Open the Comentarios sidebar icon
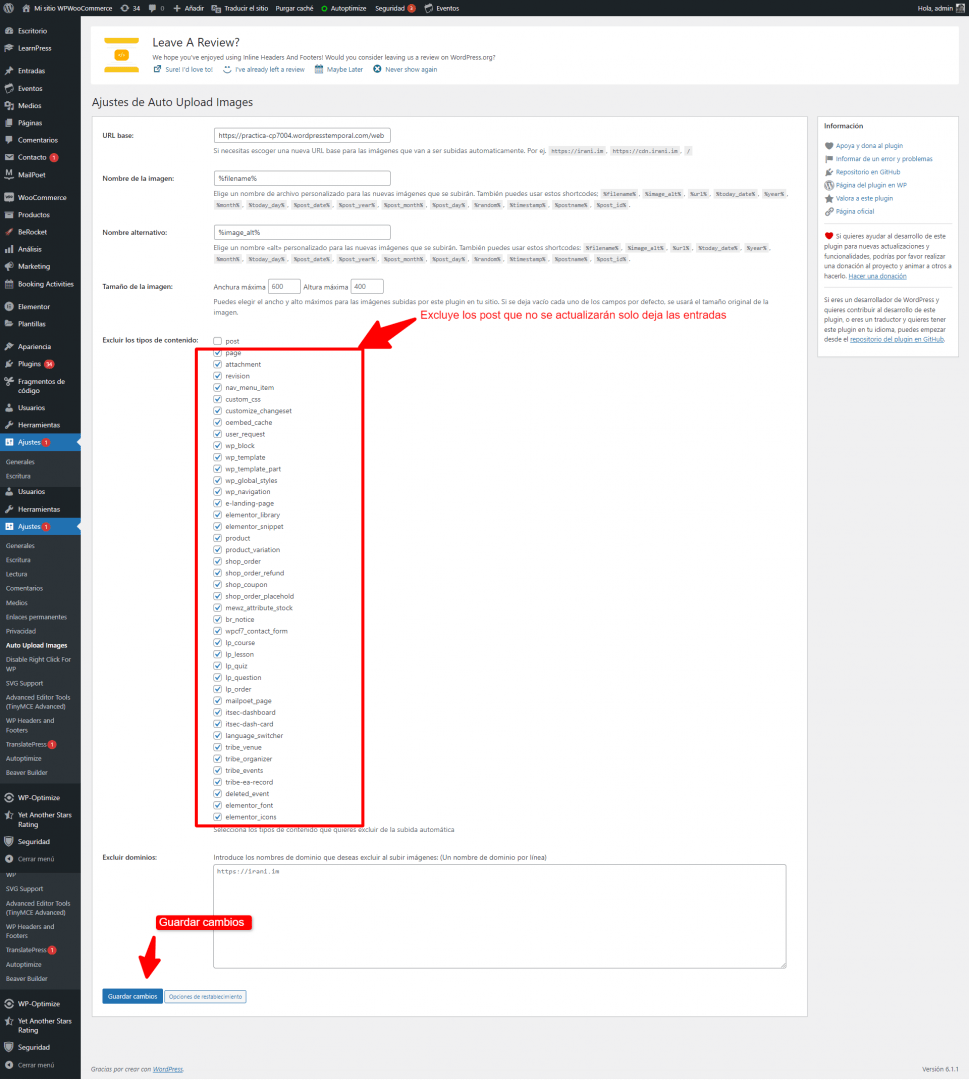The image size is (969, 1080). click(x=9, y=140)
